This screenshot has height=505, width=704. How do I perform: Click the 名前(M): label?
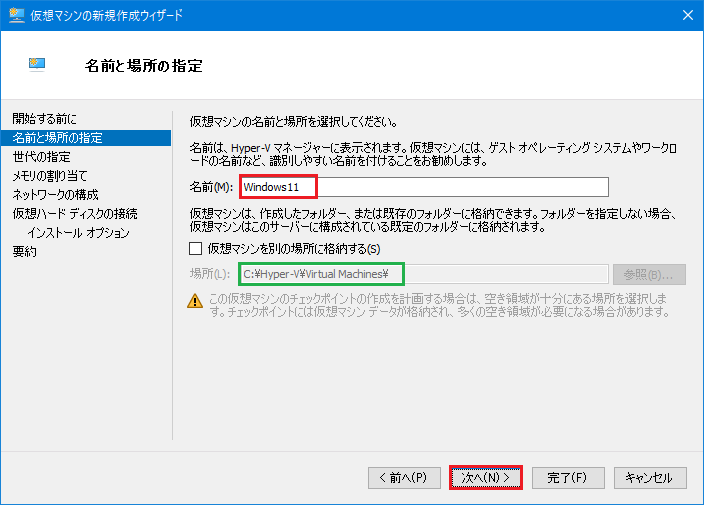211,187
